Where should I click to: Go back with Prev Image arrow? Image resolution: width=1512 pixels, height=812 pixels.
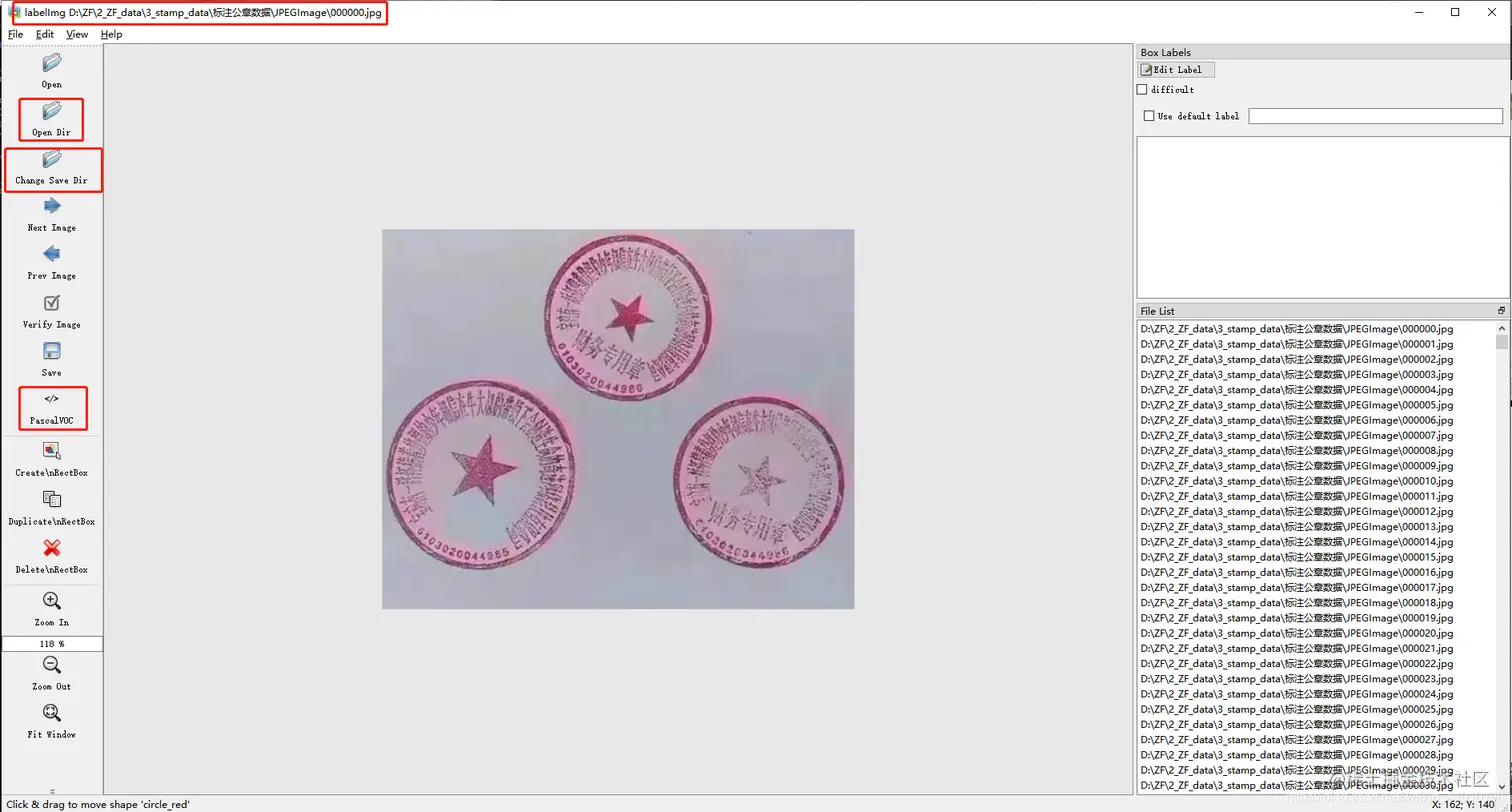tap(52, 254)
